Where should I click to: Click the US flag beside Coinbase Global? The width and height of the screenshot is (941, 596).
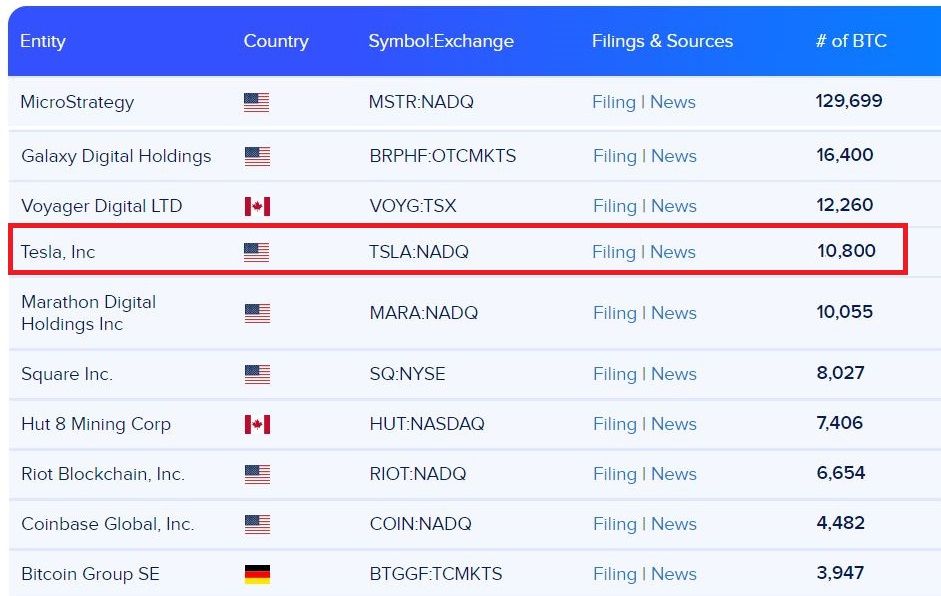(256, 524)
